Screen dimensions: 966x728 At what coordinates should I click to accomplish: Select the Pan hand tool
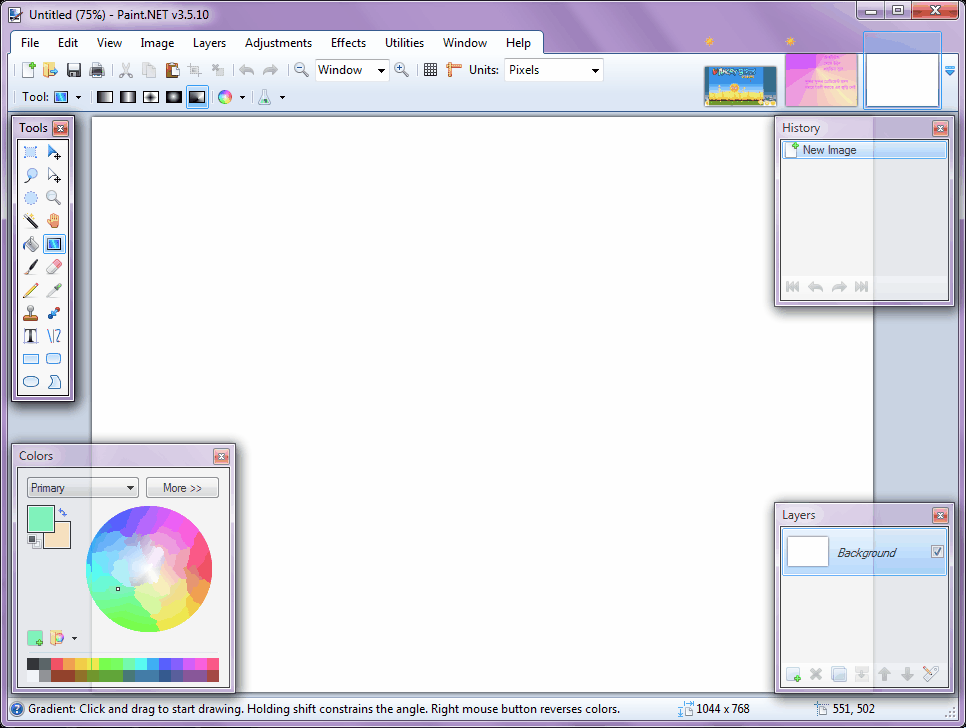coord(54,220)
